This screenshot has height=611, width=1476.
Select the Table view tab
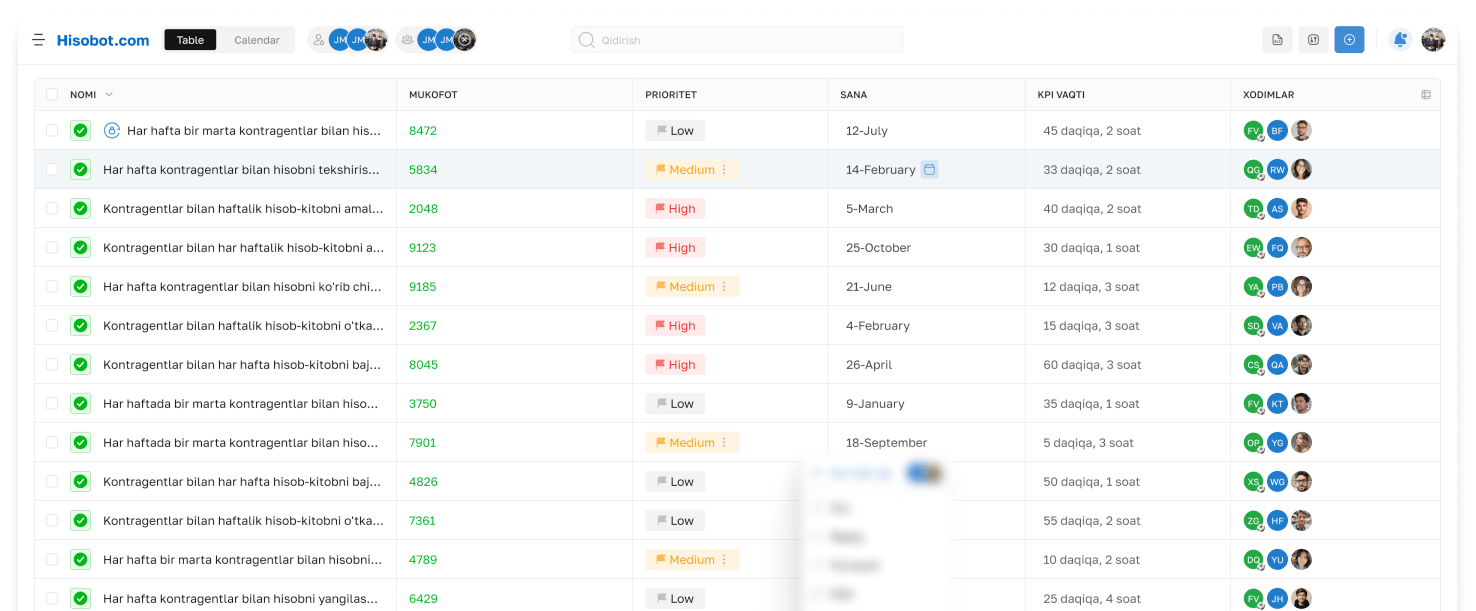tap(190, 40)
